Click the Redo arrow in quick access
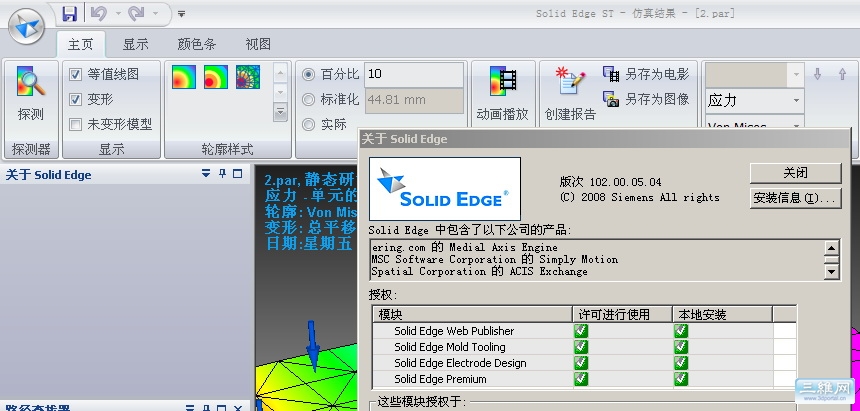The height and width of the screenshot is (411, 860). [x=136, y=14]
